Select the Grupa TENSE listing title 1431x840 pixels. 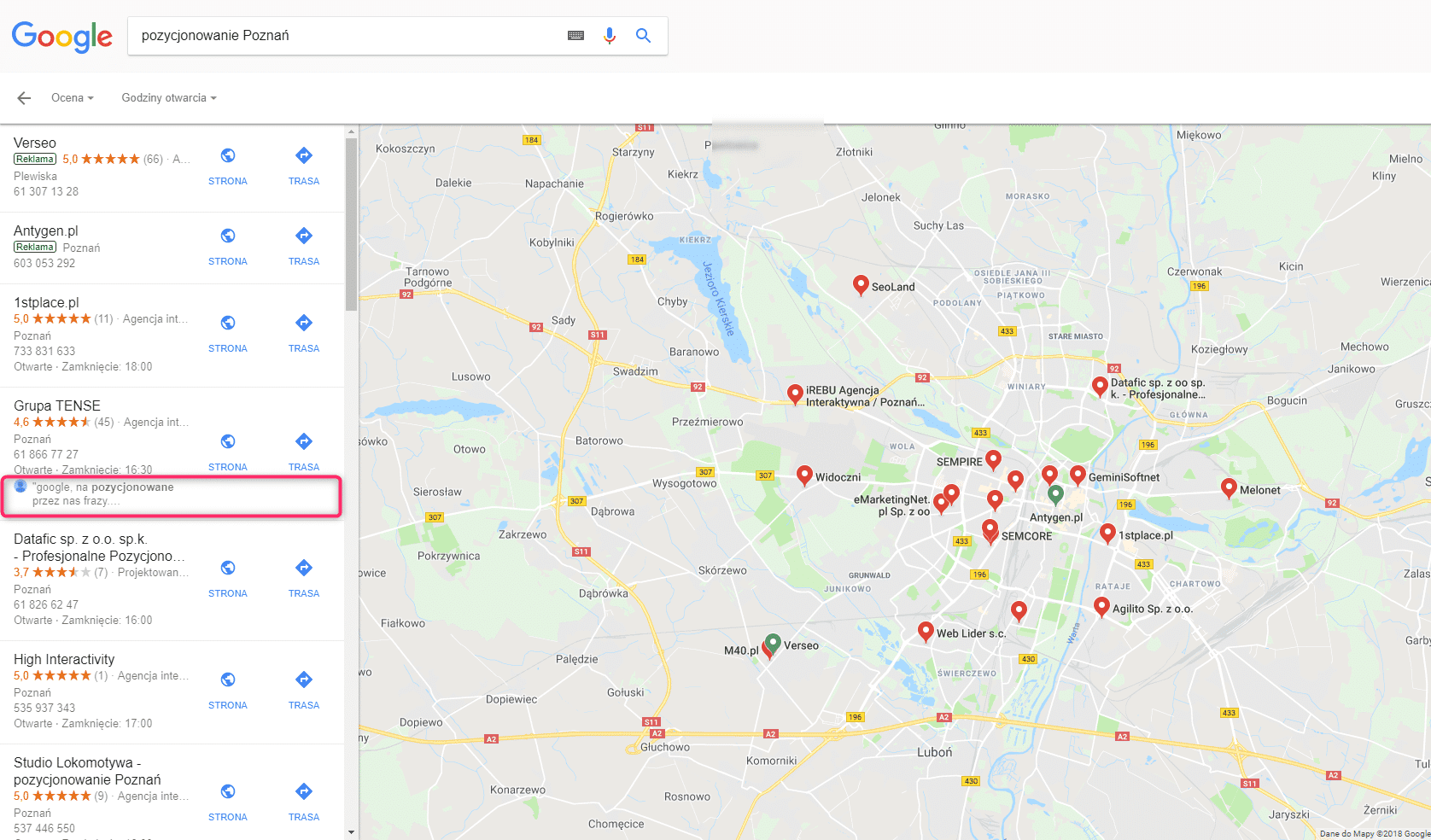pos(57,406)
